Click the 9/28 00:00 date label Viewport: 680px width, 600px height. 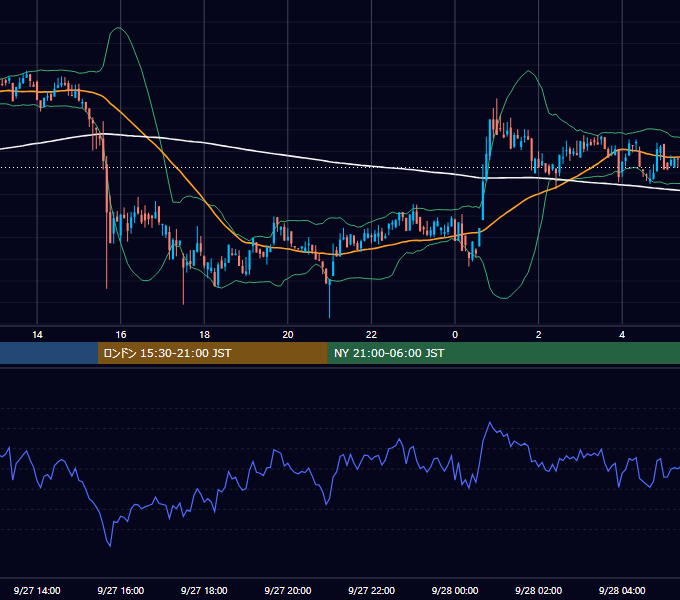[455, 590]
